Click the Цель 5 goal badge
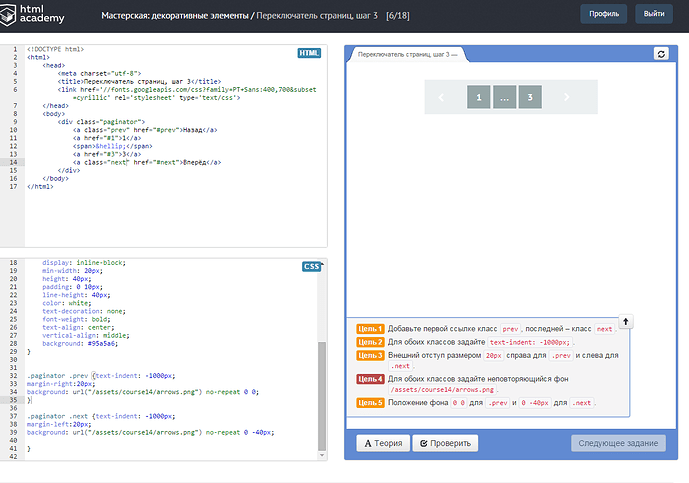689x483 pixels. tap(370, 403)
